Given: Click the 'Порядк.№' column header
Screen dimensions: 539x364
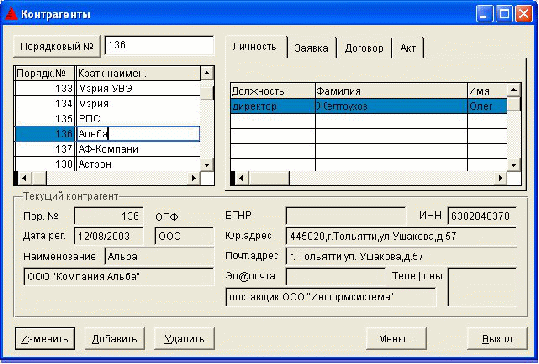Looking at the screenshot, I should [44, 74].
